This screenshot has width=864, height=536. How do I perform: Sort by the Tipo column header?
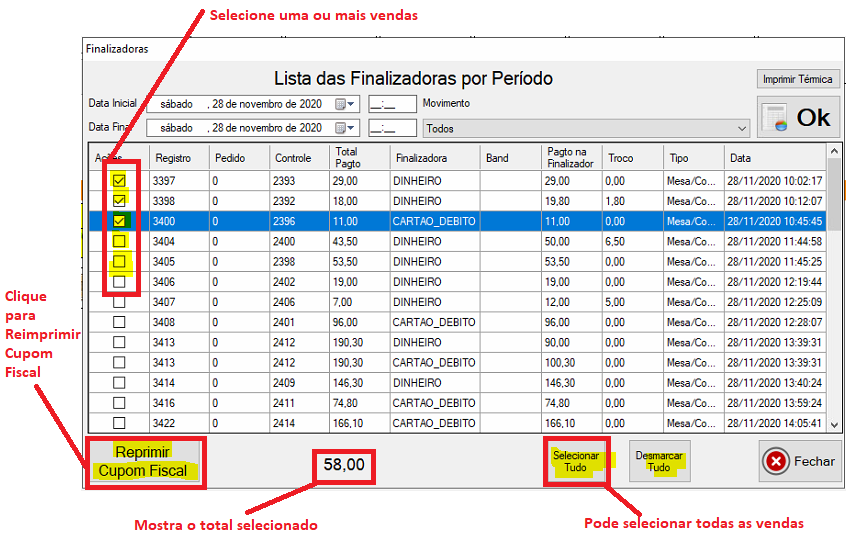(694, 158)
